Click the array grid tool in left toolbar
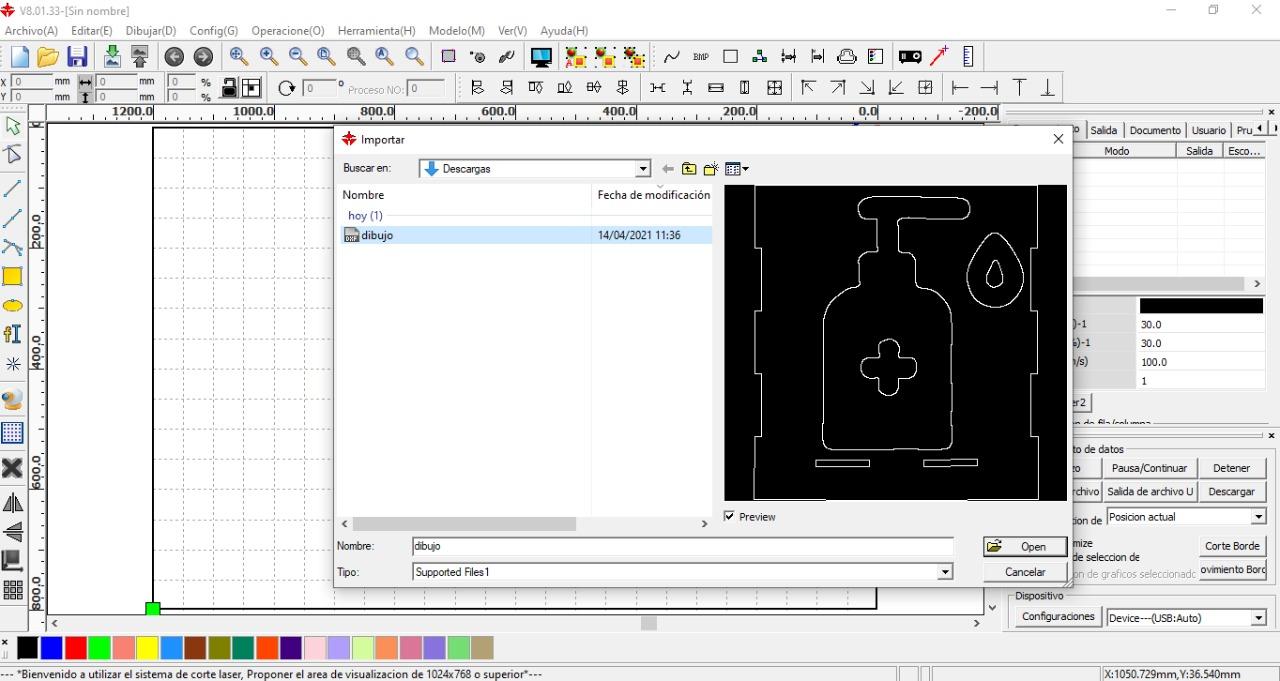The height and width of the screenshot is (681, 1280). tap(13, 590)
